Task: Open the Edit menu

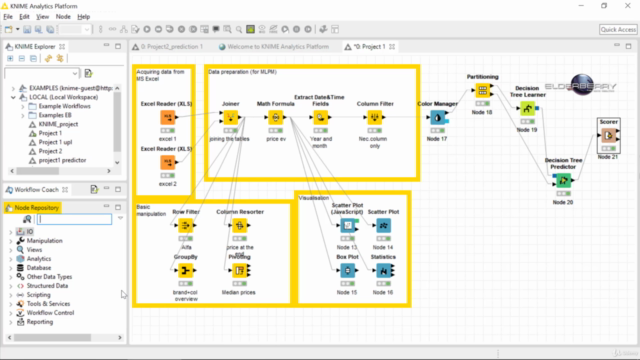Action: tap(24, 17)
